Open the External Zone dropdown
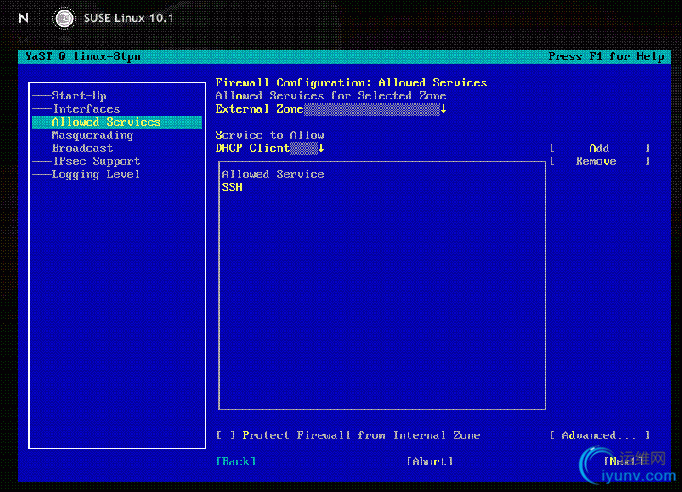682x492 pixels. click(x=331, y=109)
